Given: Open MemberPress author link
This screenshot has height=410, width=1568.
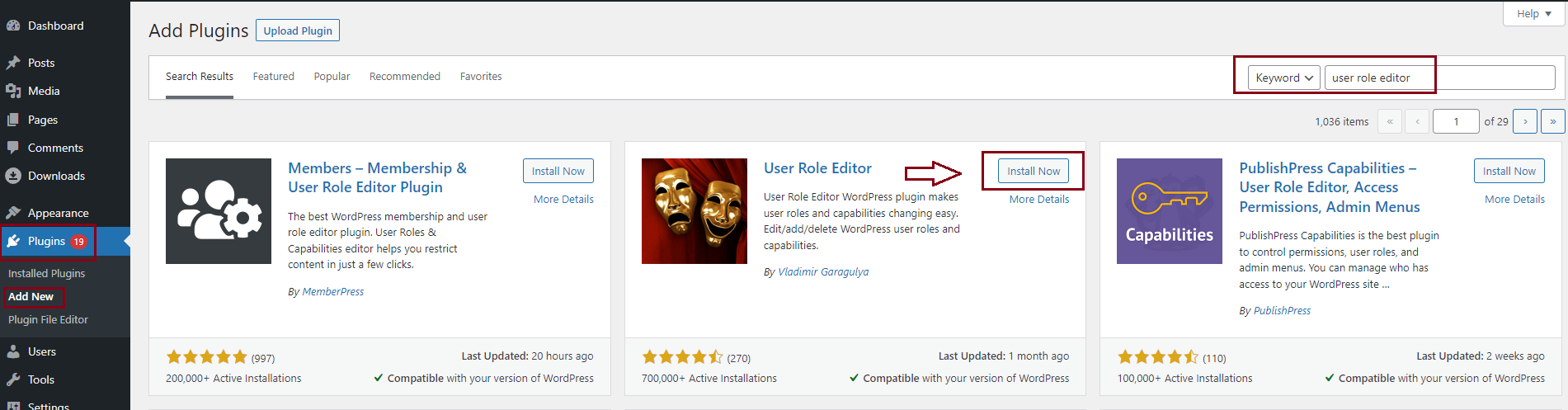Looking at the screenshot, I should point(333,291).
